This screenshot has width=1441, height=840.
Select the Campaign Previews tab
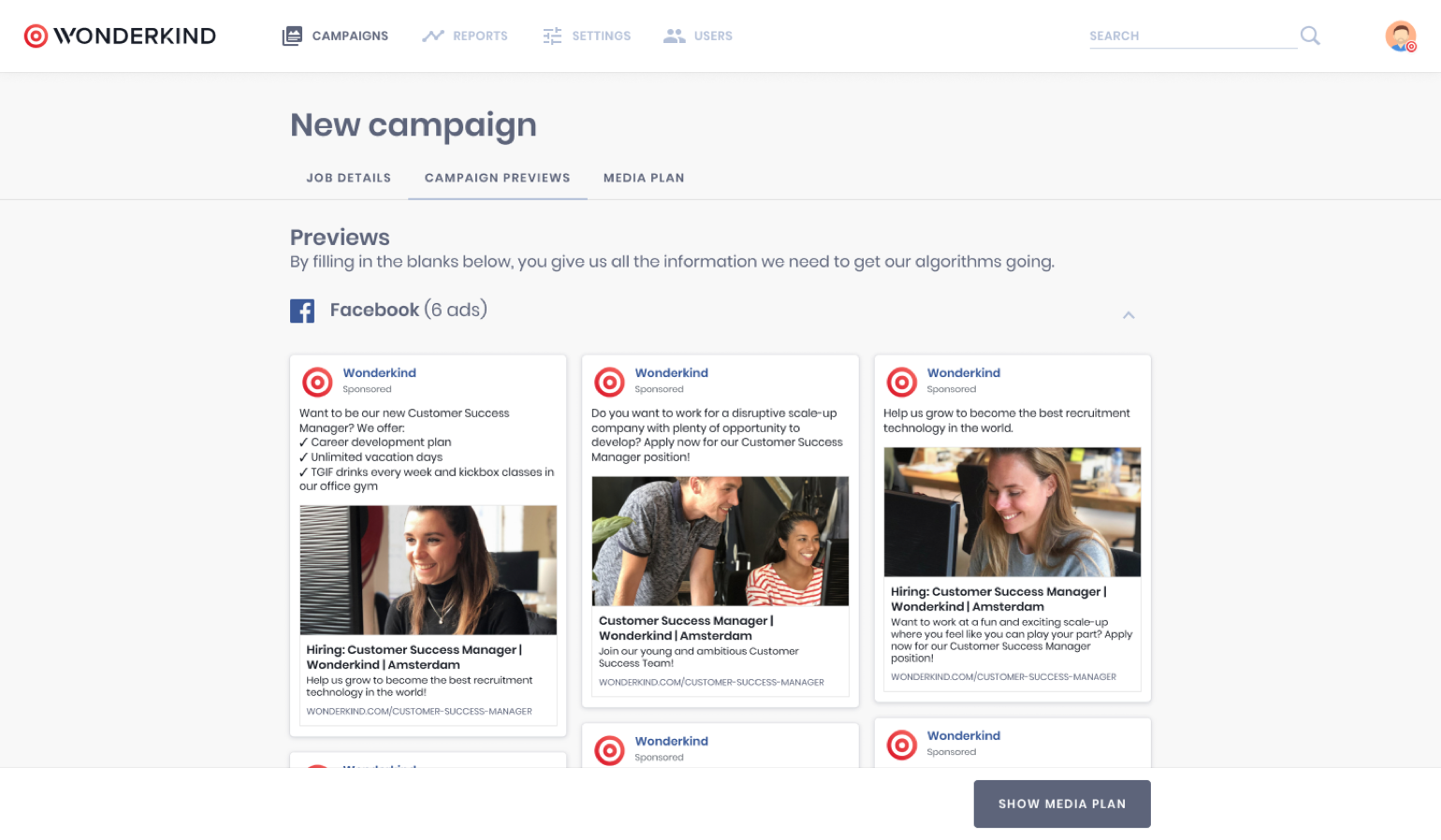pyautogui.click(x=498, y=178)
